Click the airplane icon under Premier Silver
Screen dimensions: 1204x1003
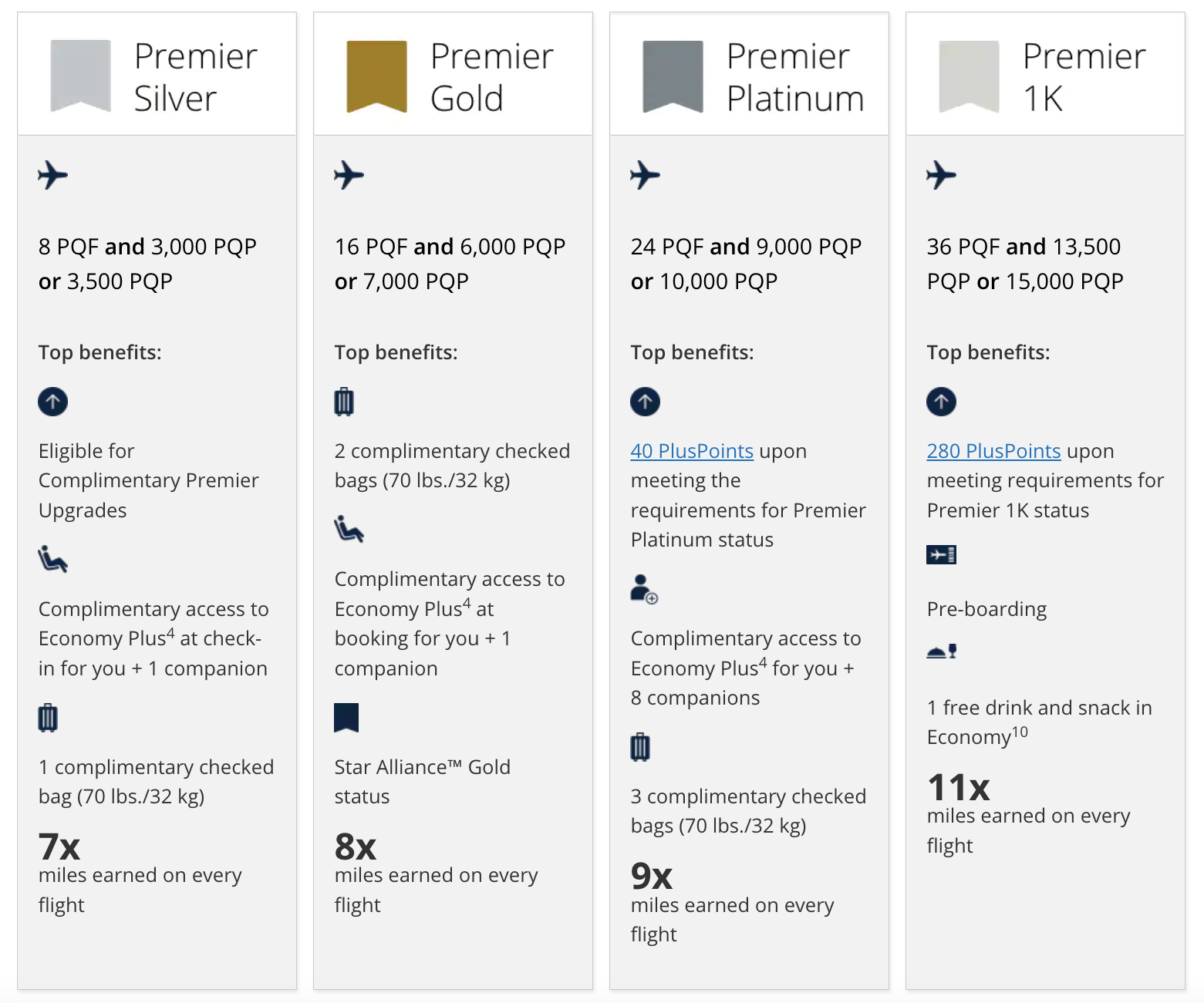click(52, 175)
